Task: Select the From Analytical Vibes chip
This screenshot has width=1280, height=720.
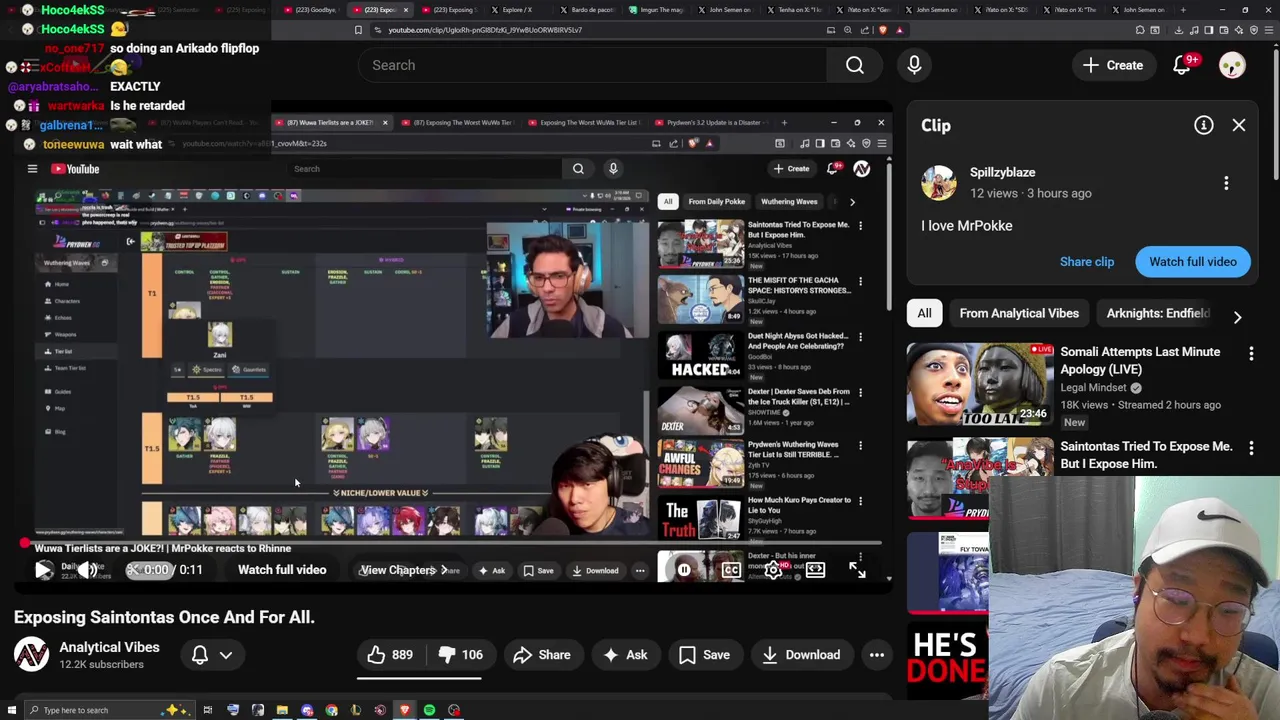Action: pyautogui.click(x=1019, y=313)
